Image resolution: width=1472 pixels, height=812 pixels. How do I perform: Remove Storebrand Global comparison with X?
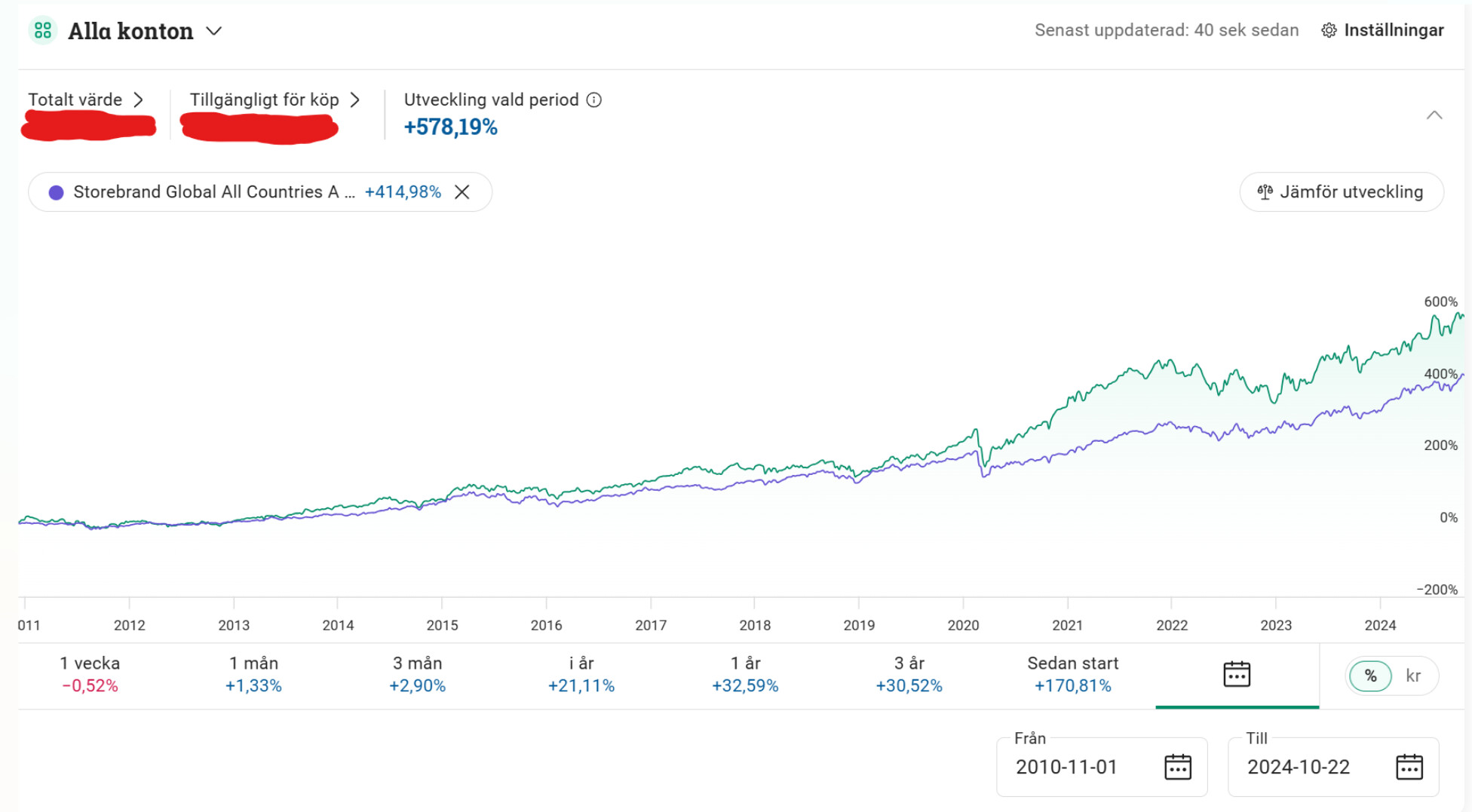[x=462, y=192]
